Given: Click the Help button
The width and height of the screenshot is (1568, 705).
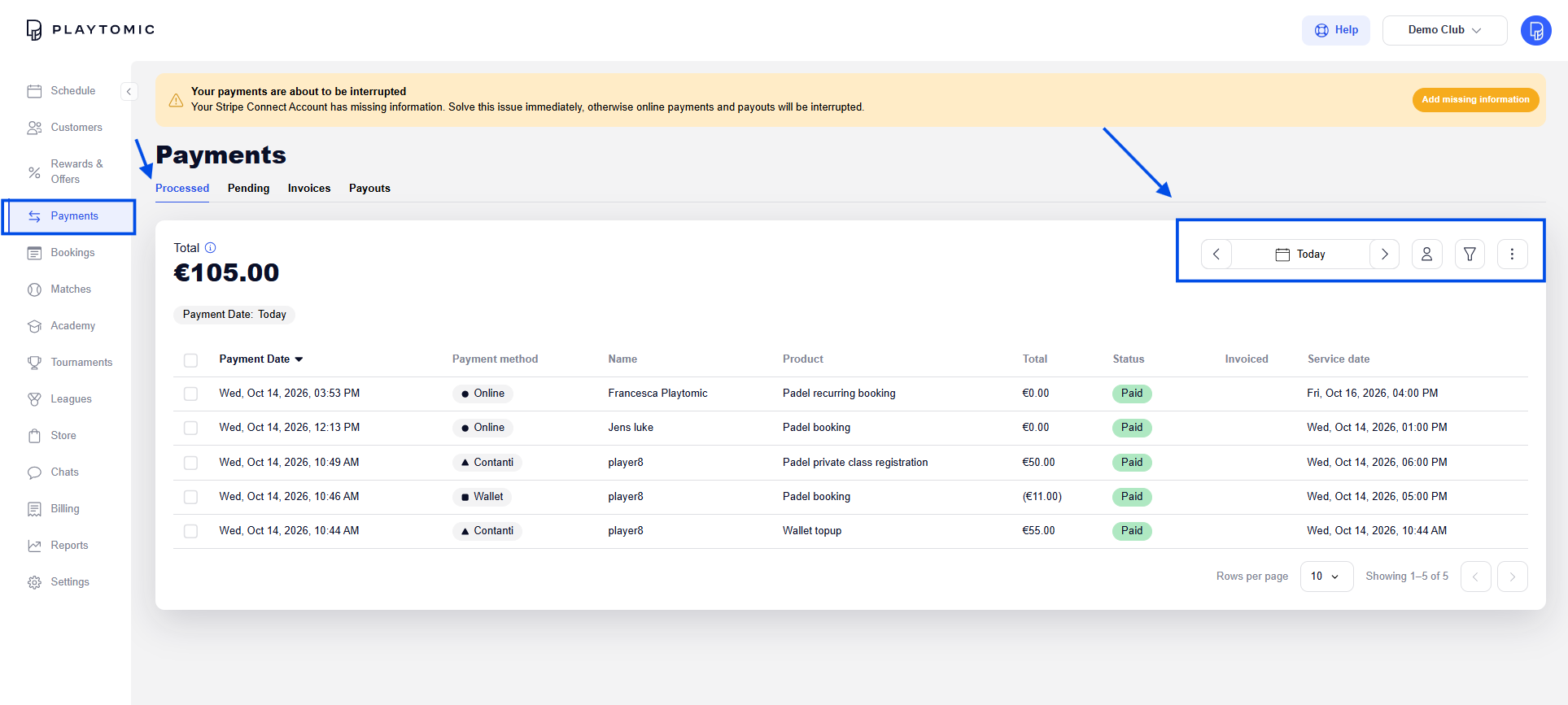Looking at the screenshot, I should pyautogui.click(x=1335, y=30).
